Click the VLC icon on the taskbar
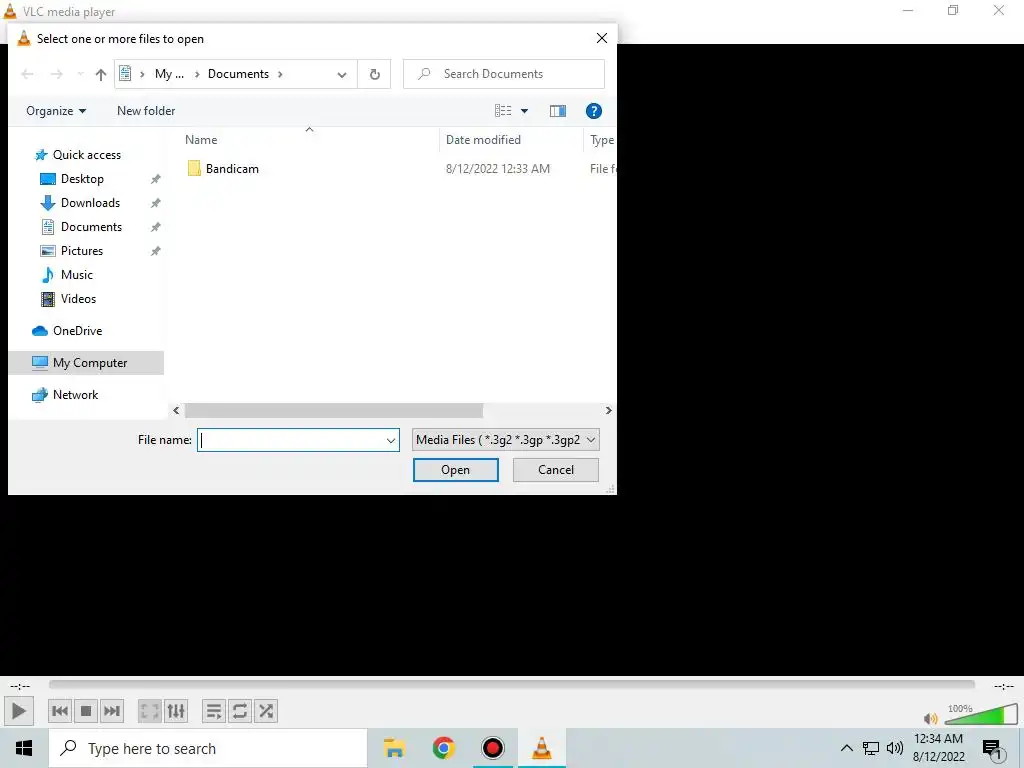Screen dimensions: 1024x768 pos(541,748)
